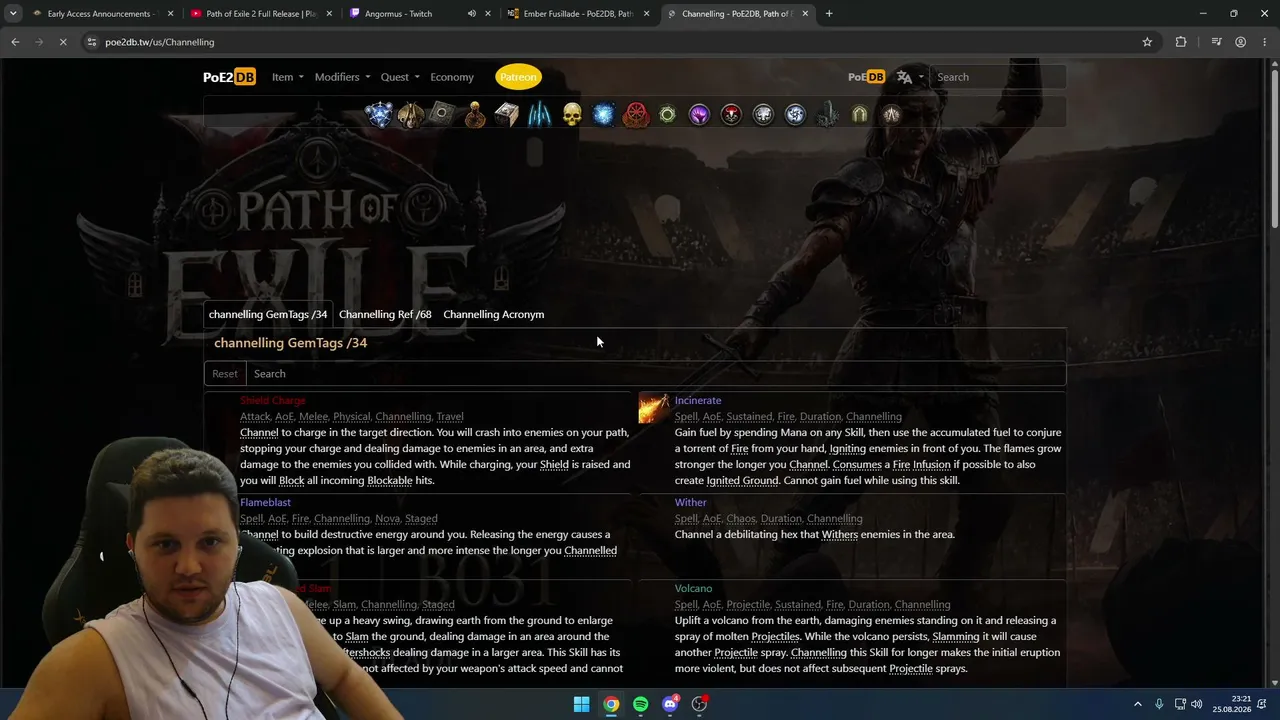Viewport: 1280px width, 720px height.
Task: Click the gem tags Search filter field
Action: [x=655, y=373]
